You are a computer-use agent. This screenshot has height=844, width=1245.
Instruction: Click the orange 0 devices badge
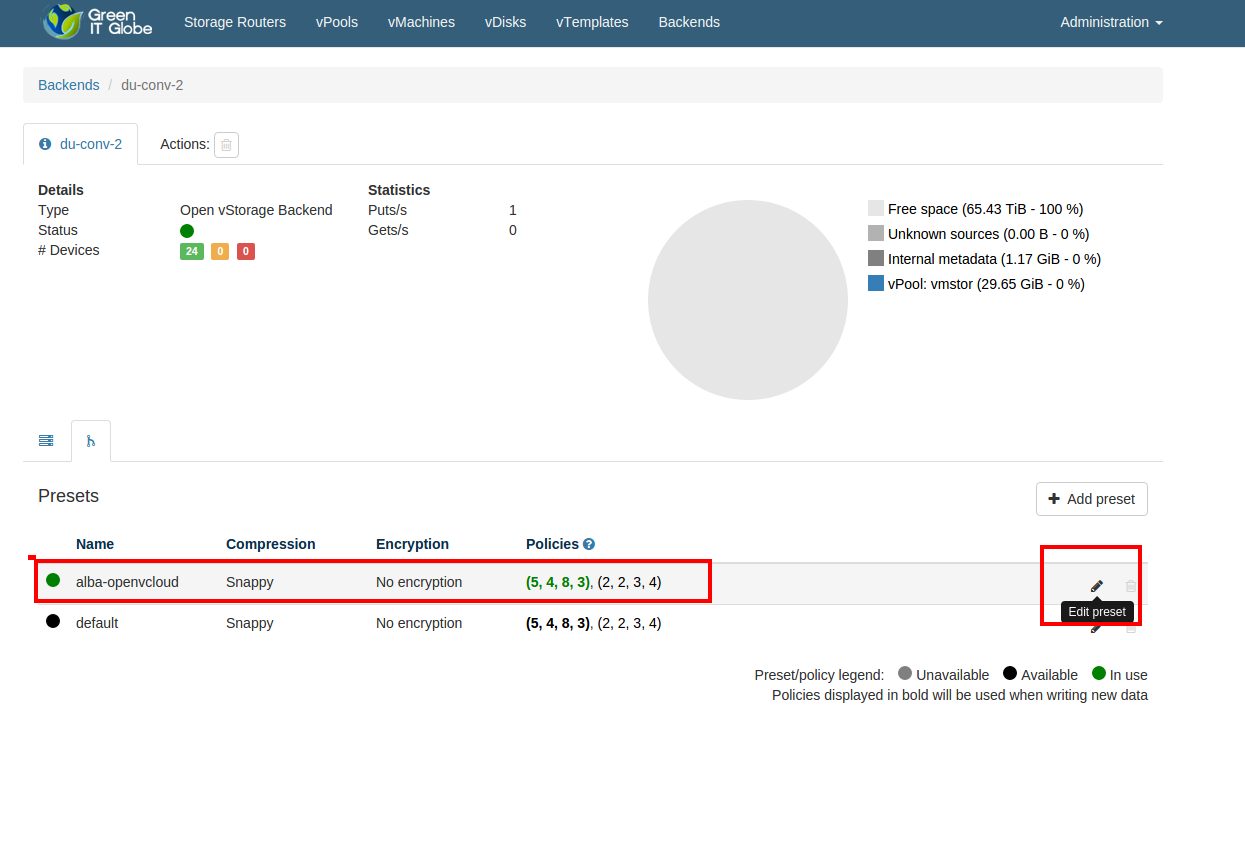pyautogui.click(x=220, y=251)
